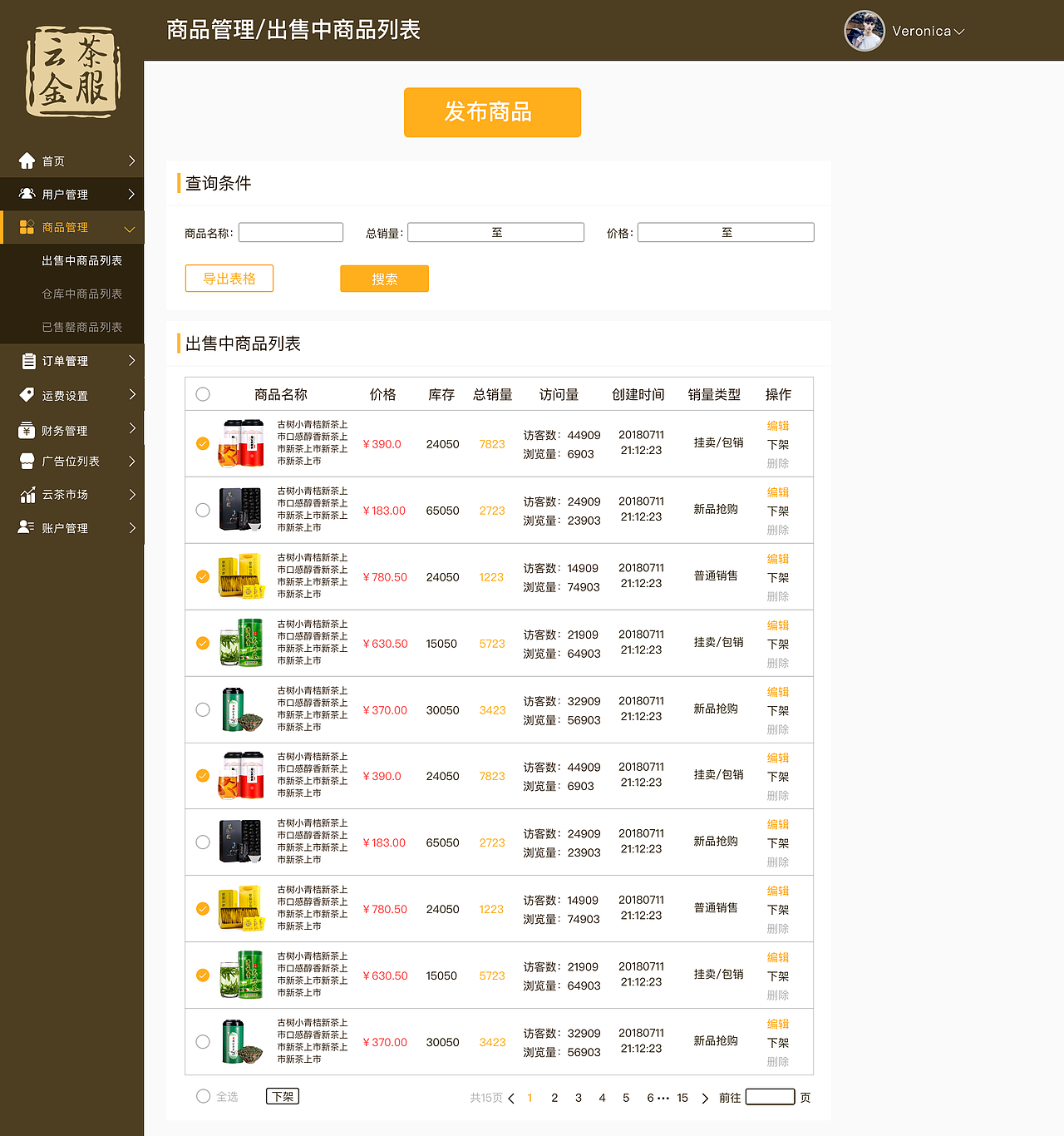Select the 用户管理 user management icon
The height and width of the screenshot is (1136, 1064).
[26, 193]
